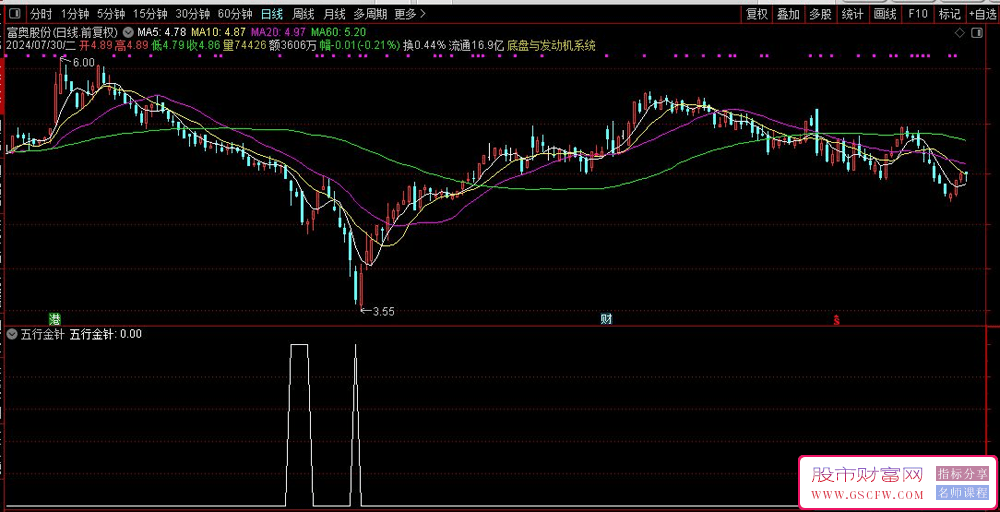Click the green 港 marker icon
This screenshot has width=1000, height=512.
point(55,319)
